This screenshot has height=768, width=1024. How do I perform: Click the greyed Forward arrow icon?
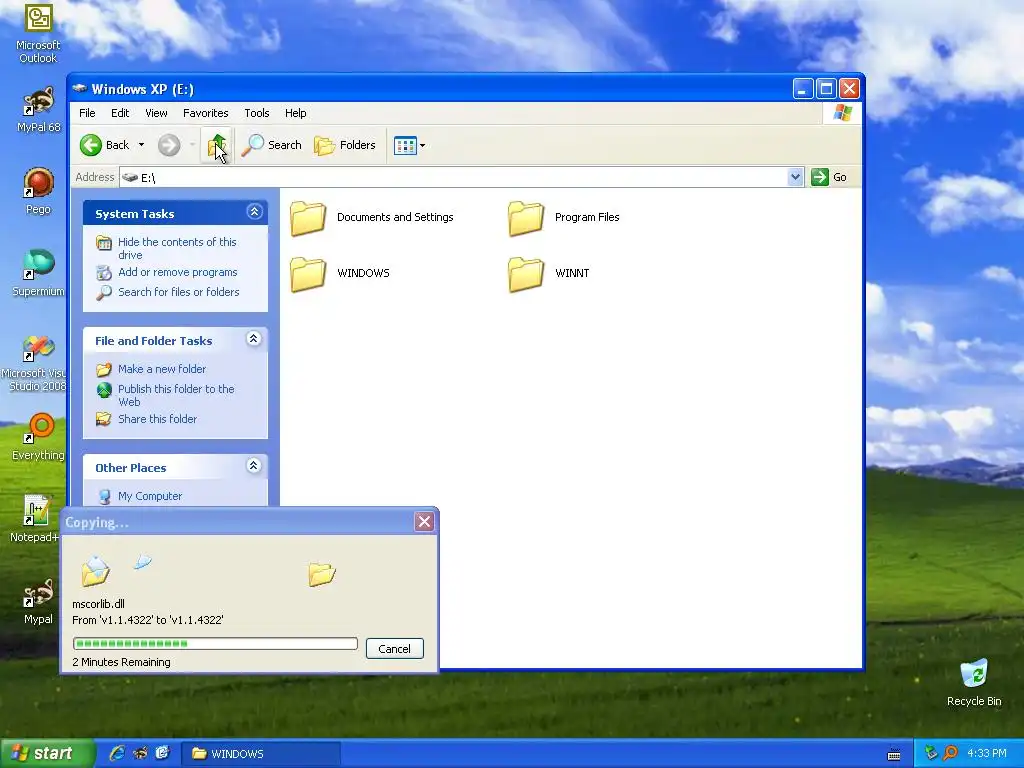[x=169, y=145]
